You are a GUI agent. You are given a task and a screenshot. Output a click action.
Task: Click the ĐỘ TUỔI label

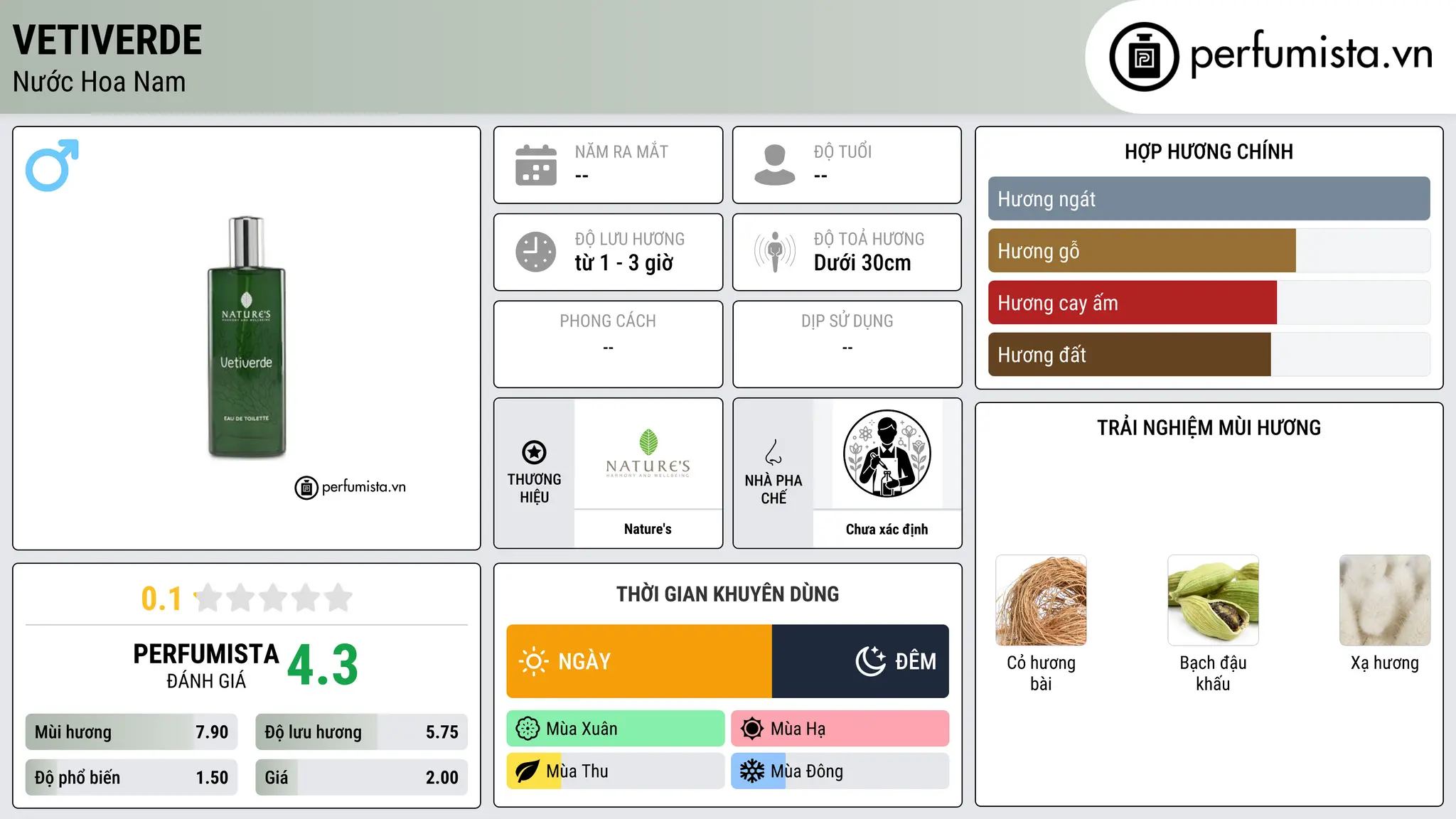(x=842, y=151)
